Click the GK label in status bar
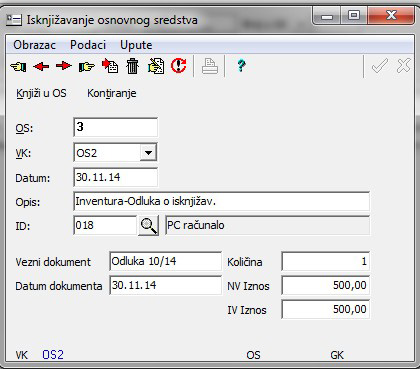Image resolution: width=420 pixels, height=369 pixels. (337, 355)
